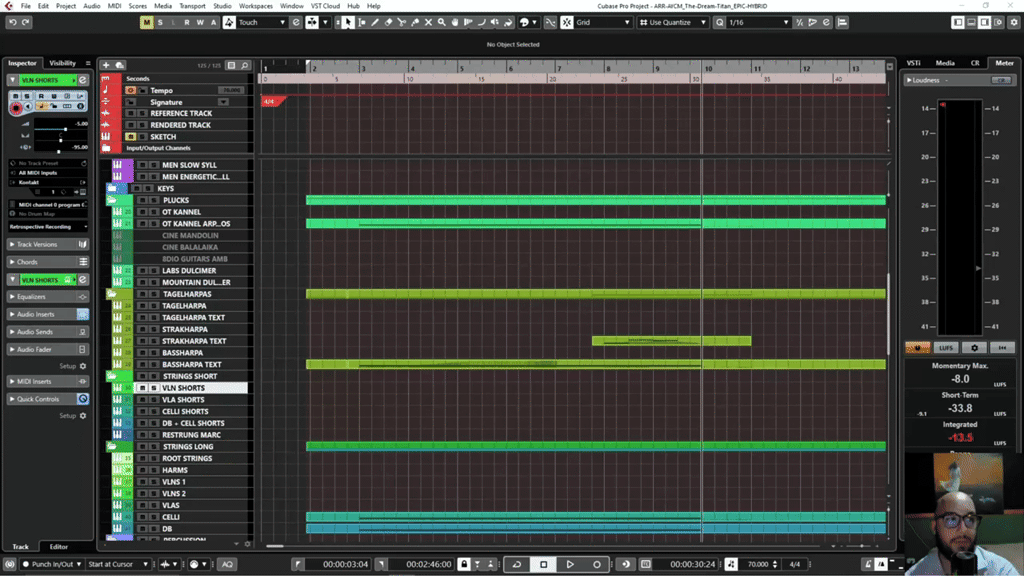This screenshot has width=1024, height=576.
Task: Select the Zoom magnifier tool
Action: [x=441, y=22]
